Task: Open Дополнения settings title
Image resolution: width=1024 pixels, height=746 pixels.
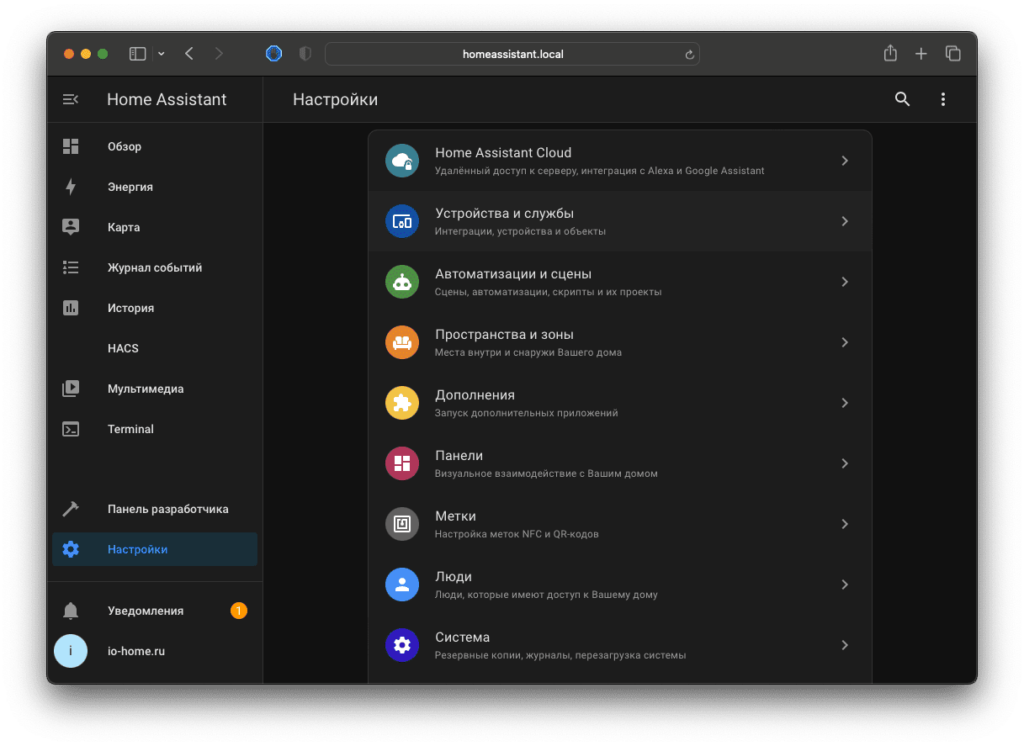Action: [475, 395]
